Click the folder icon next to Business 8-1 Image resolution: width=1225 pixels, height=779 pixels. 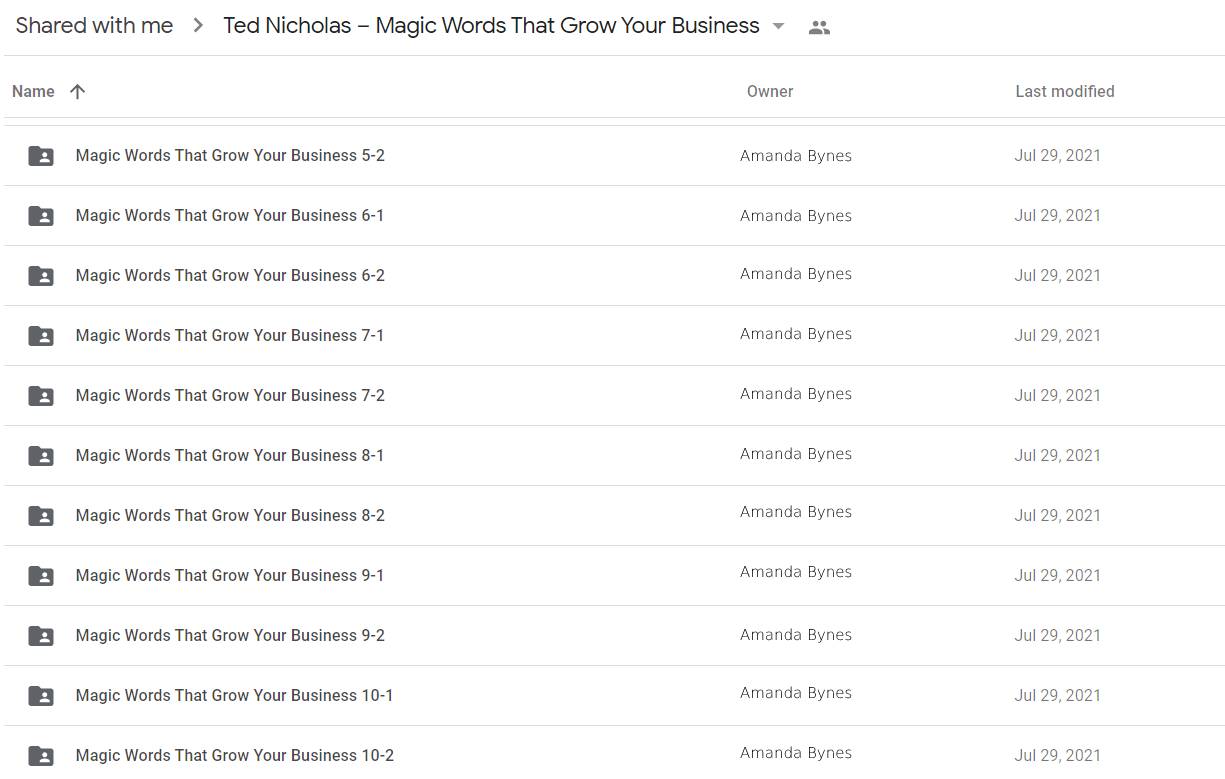[x=40, y=455]
